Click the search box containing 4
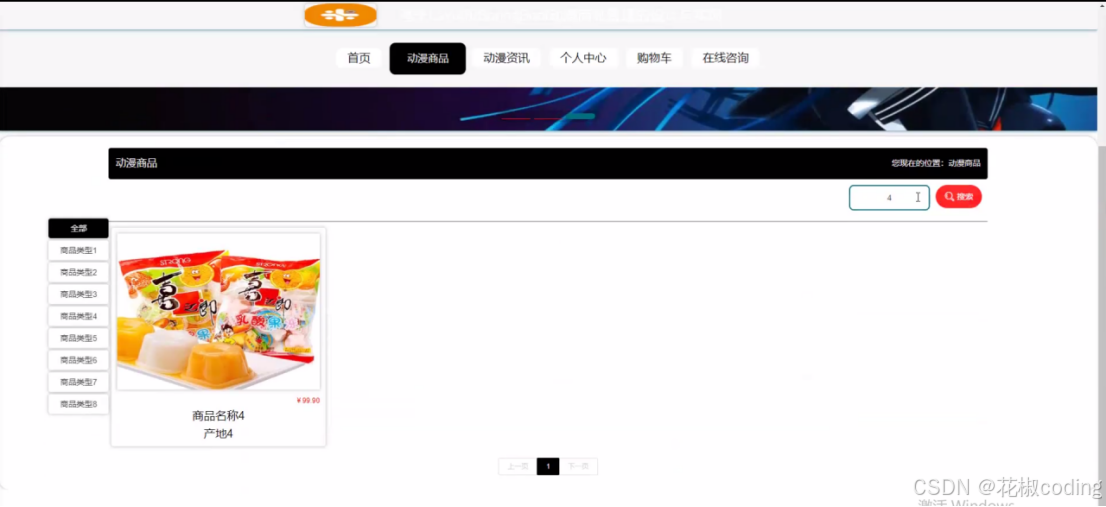This screenshot has width=1106, height=507. [889, 197]
